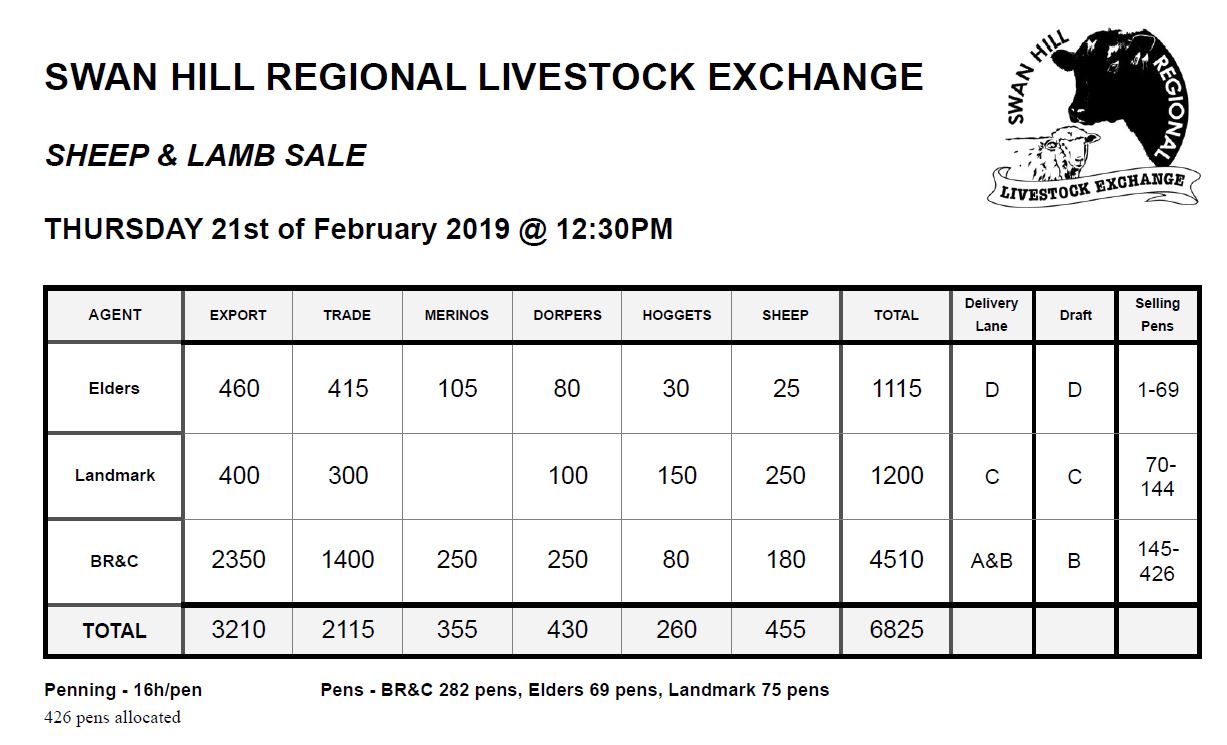Click the 426 pens allocated text
Viewport: 1227px width, 745px height.
(113, 717)
